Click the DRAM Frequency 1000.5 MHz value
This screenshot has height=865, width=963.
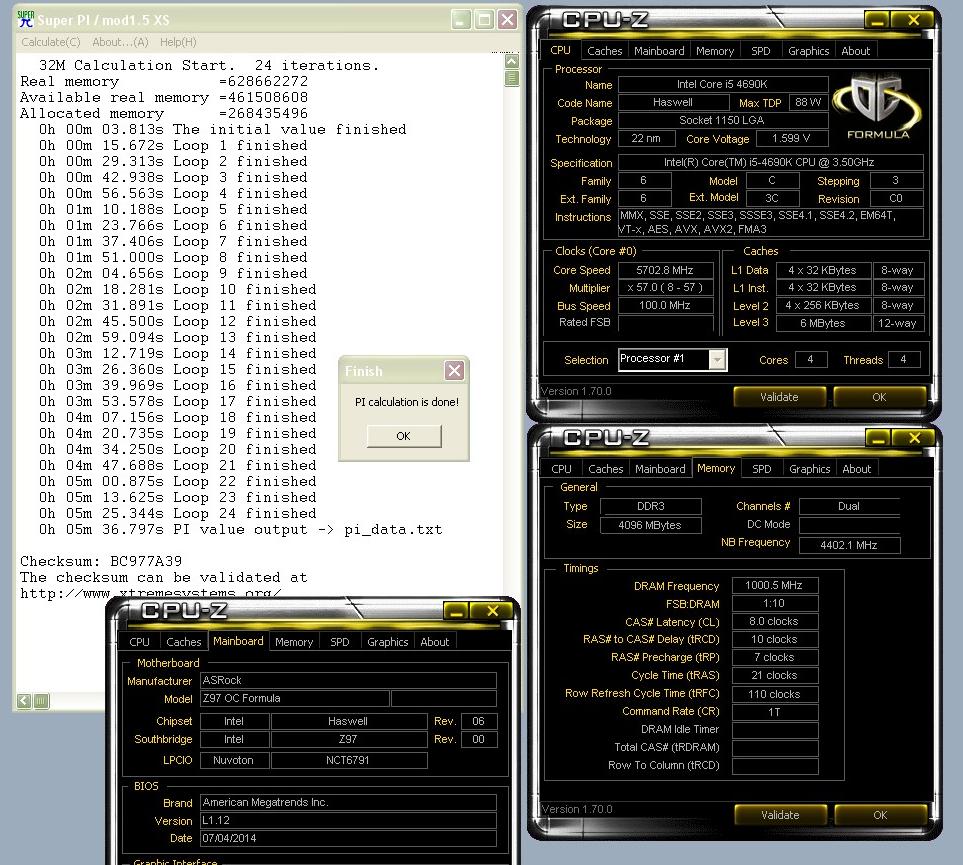pyautogui.click(x=774, y=585)
